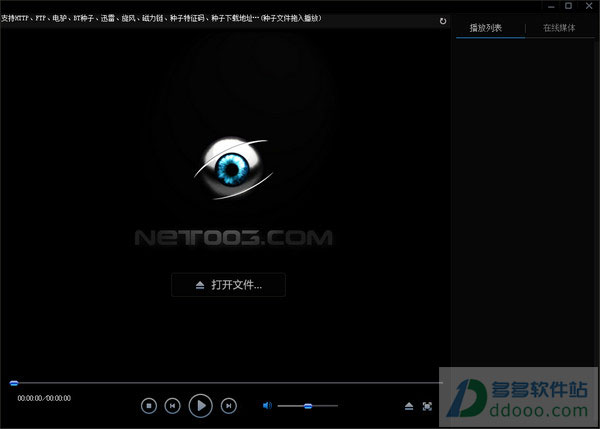Maximize the player window

(x=569, y=6)
